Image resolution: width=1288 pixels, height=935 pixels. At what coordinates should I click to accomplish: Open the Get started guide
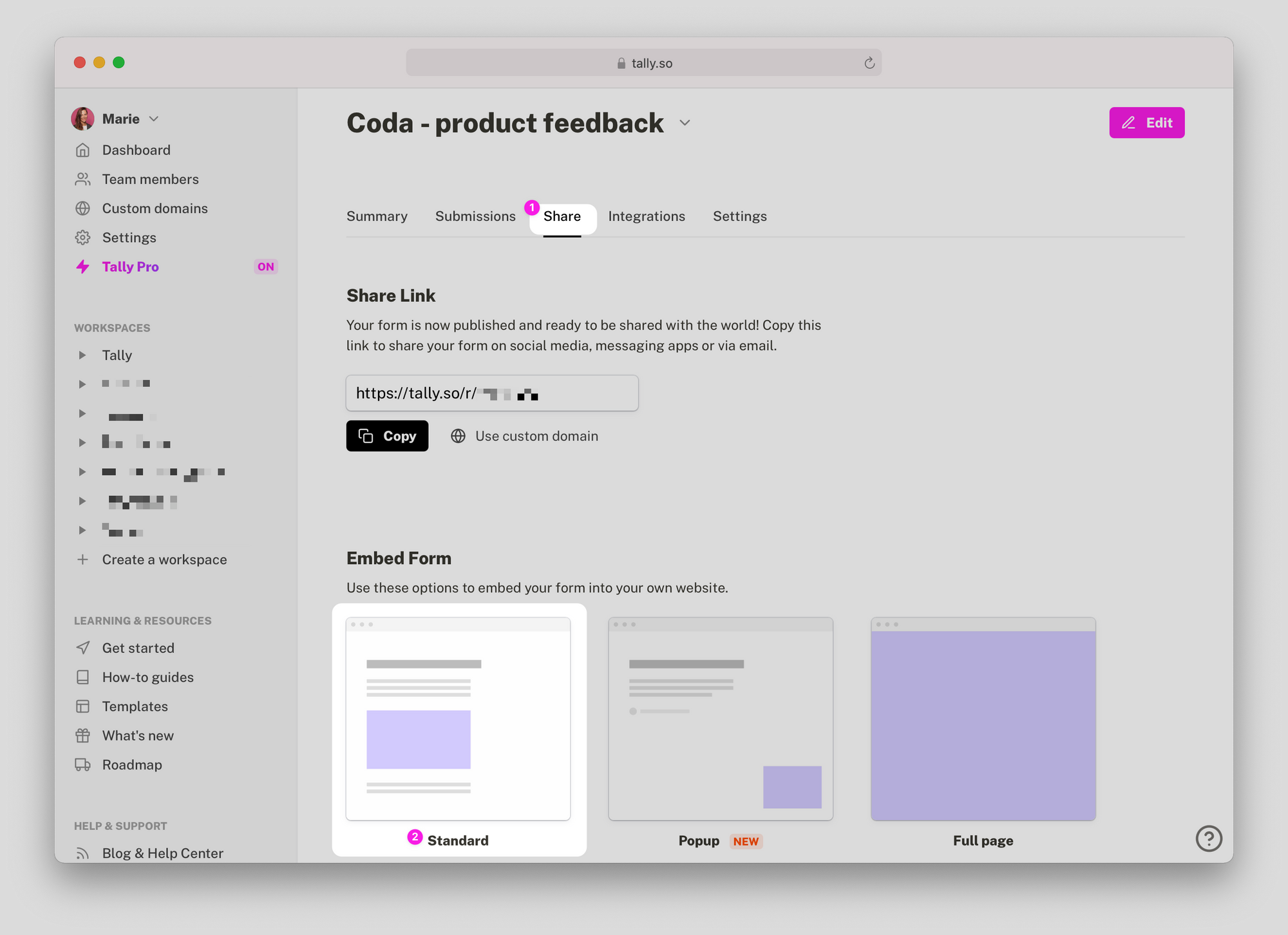[138, 648]
